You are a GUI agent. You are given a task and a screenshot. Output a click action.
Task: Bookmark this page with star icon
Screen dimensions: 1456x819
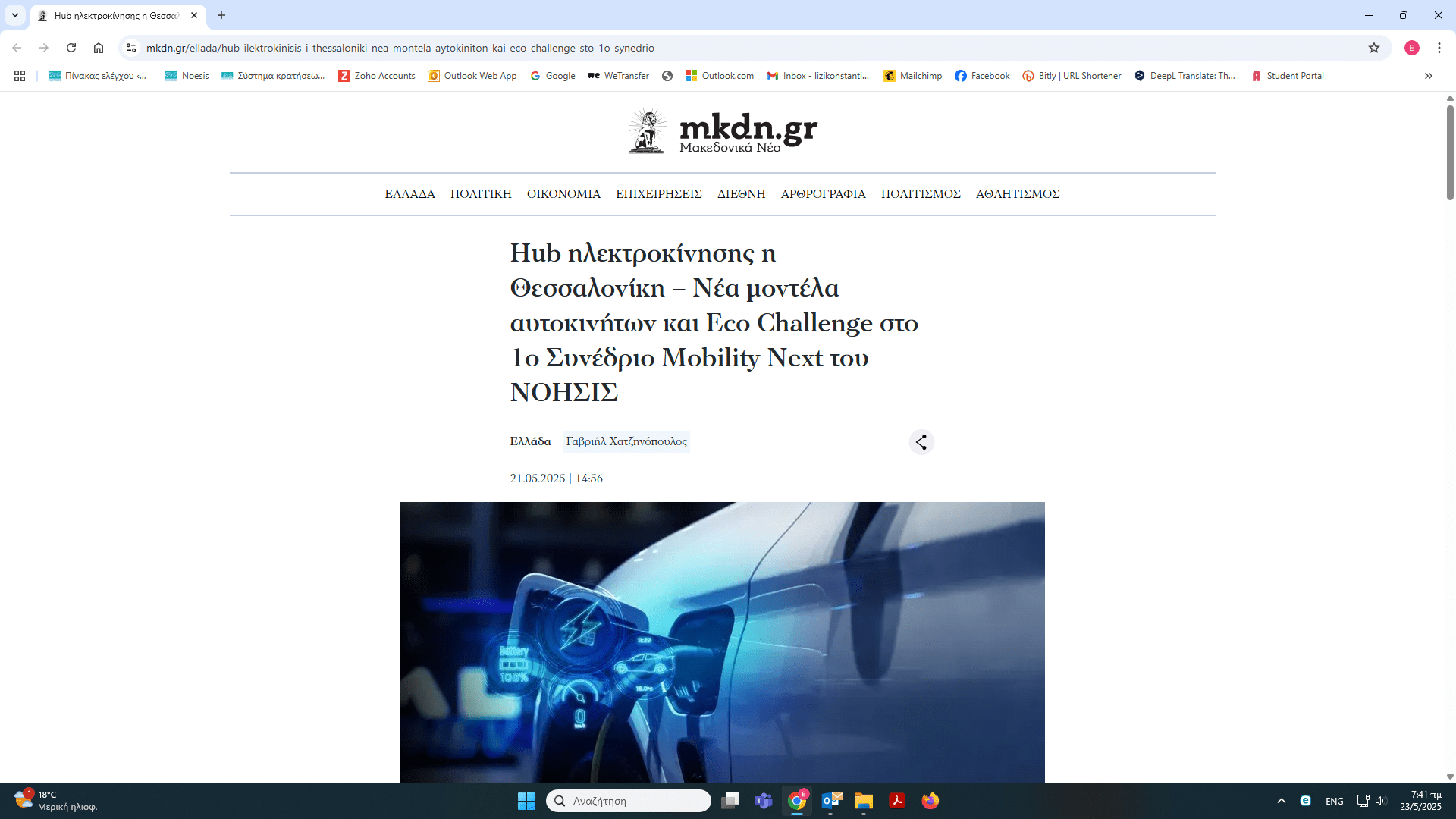click(1374, 48)
